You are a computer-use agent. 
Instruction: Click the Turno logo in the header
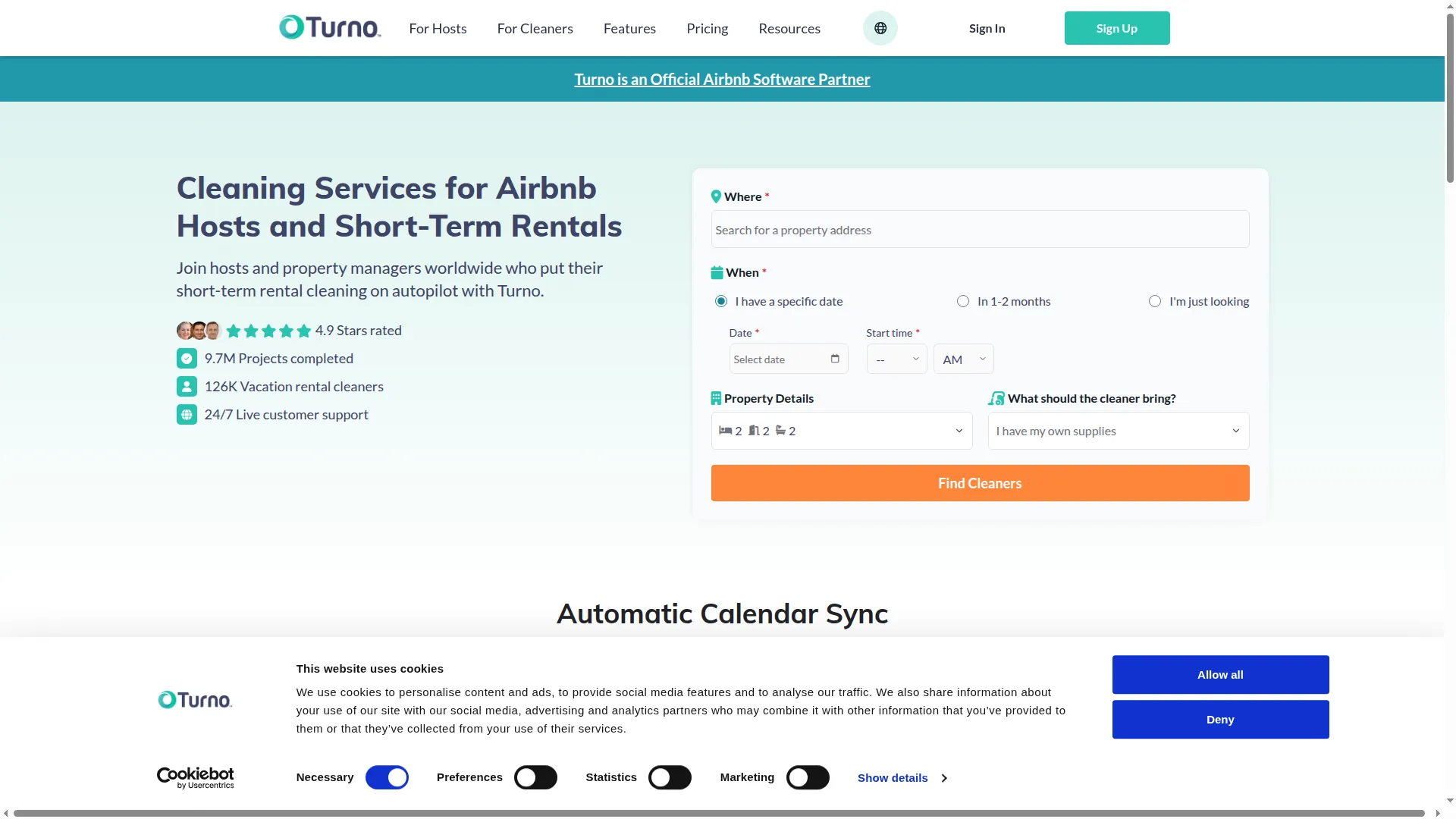point(330,28)
